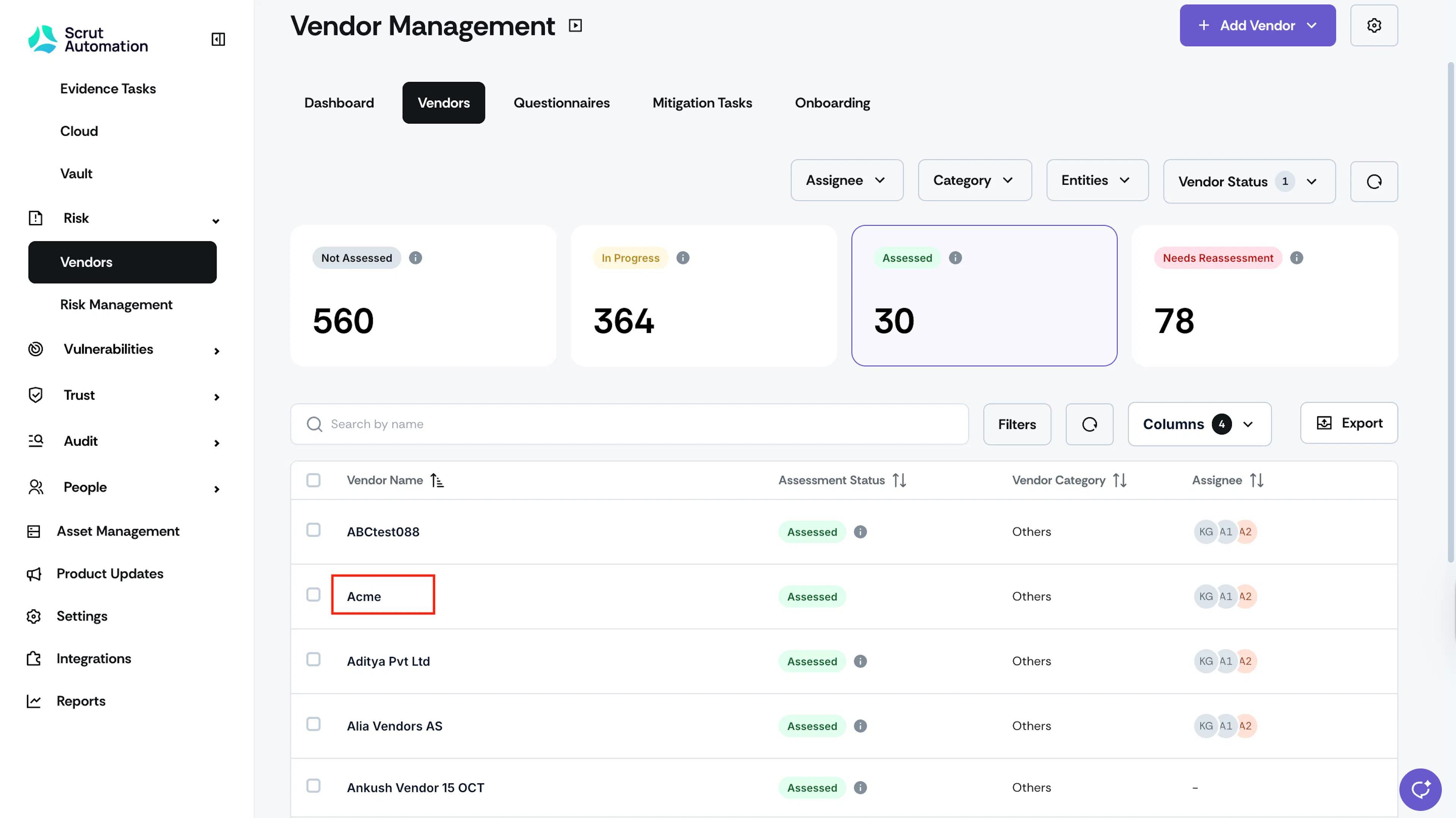Open vendor settings gear icon

pos(1373,25)
